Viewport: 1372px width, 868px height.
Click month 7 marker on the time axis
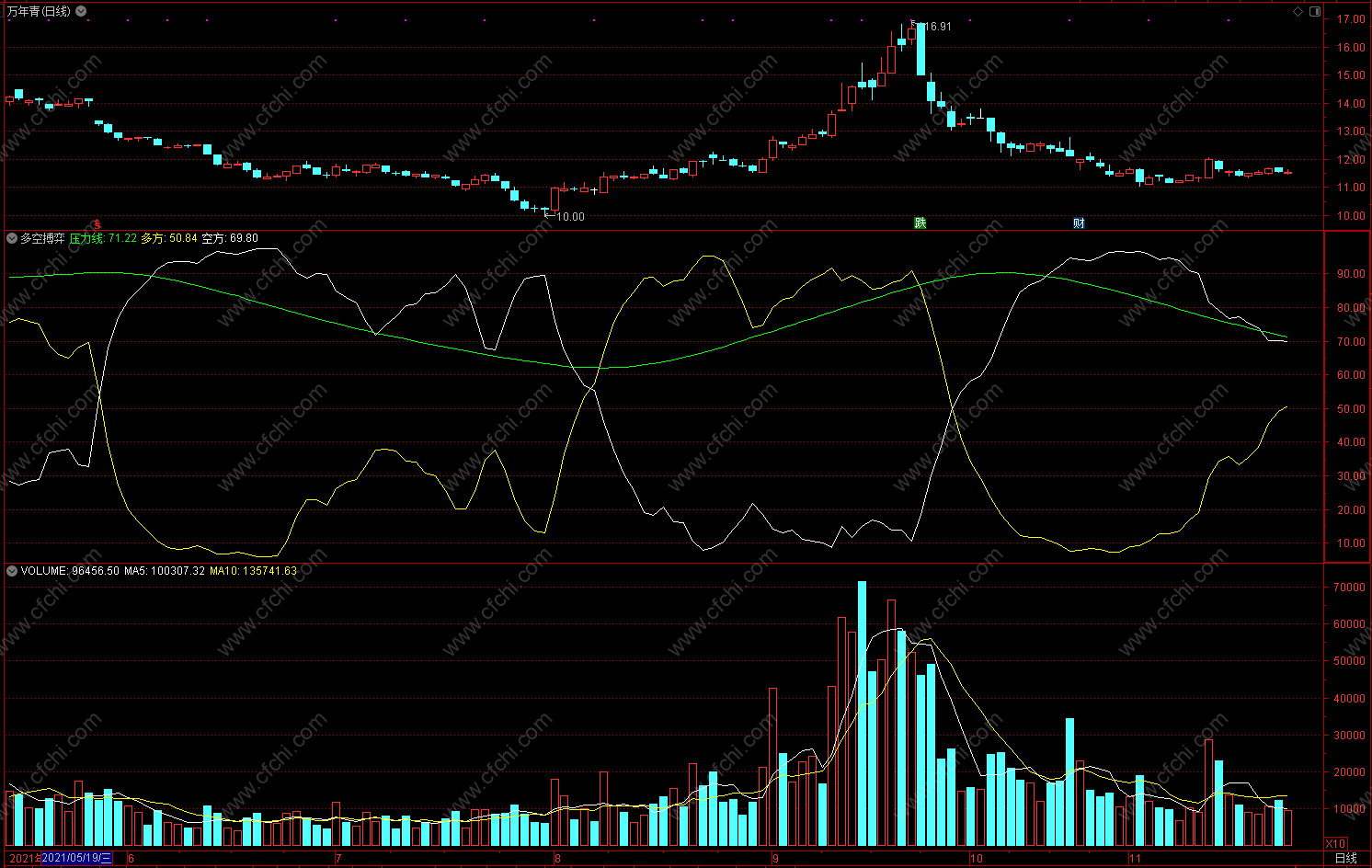click(x=338, y=859)
